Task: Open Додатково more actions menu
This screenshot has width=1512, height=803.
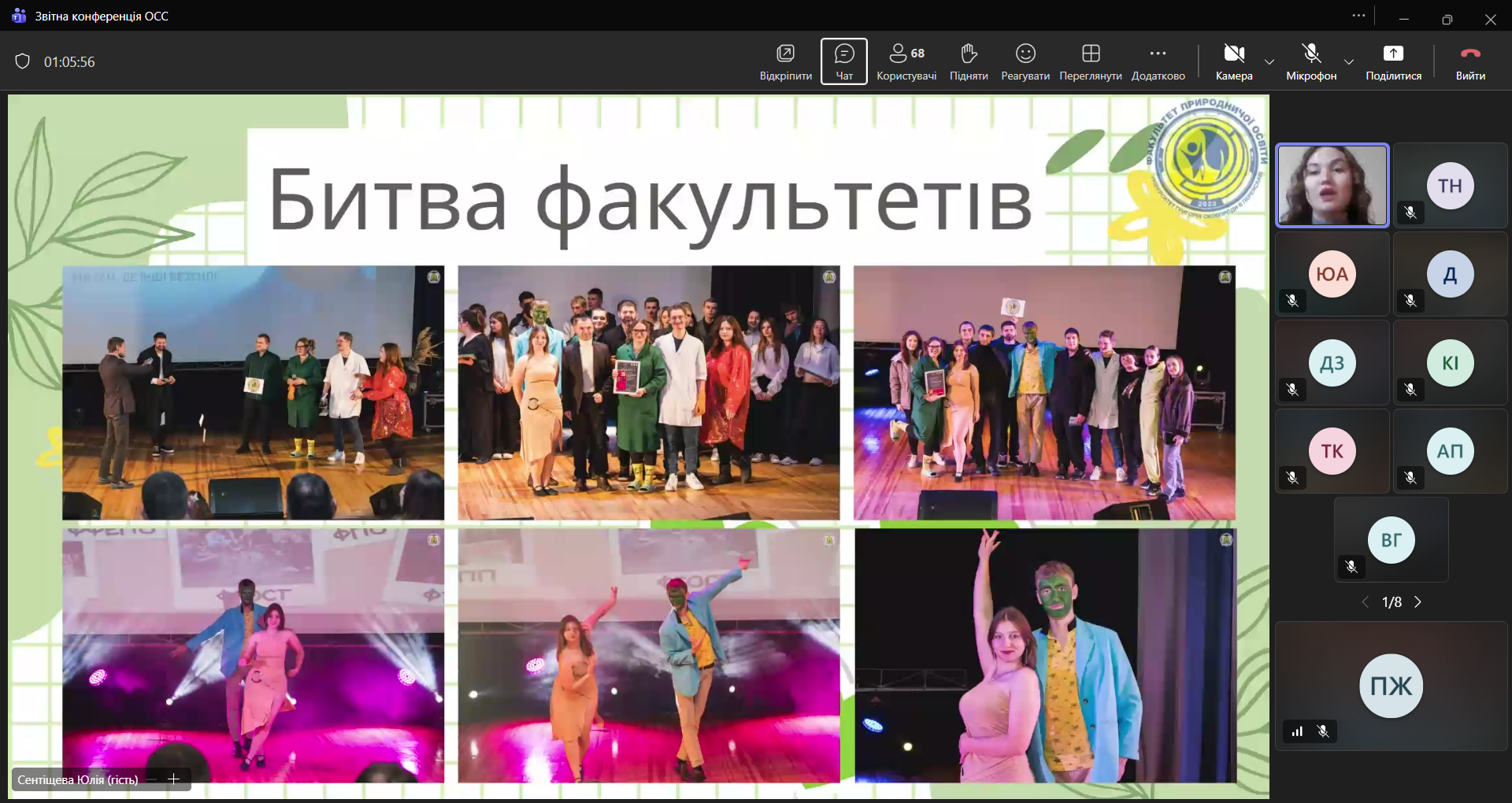Action: pos(1158,61)
